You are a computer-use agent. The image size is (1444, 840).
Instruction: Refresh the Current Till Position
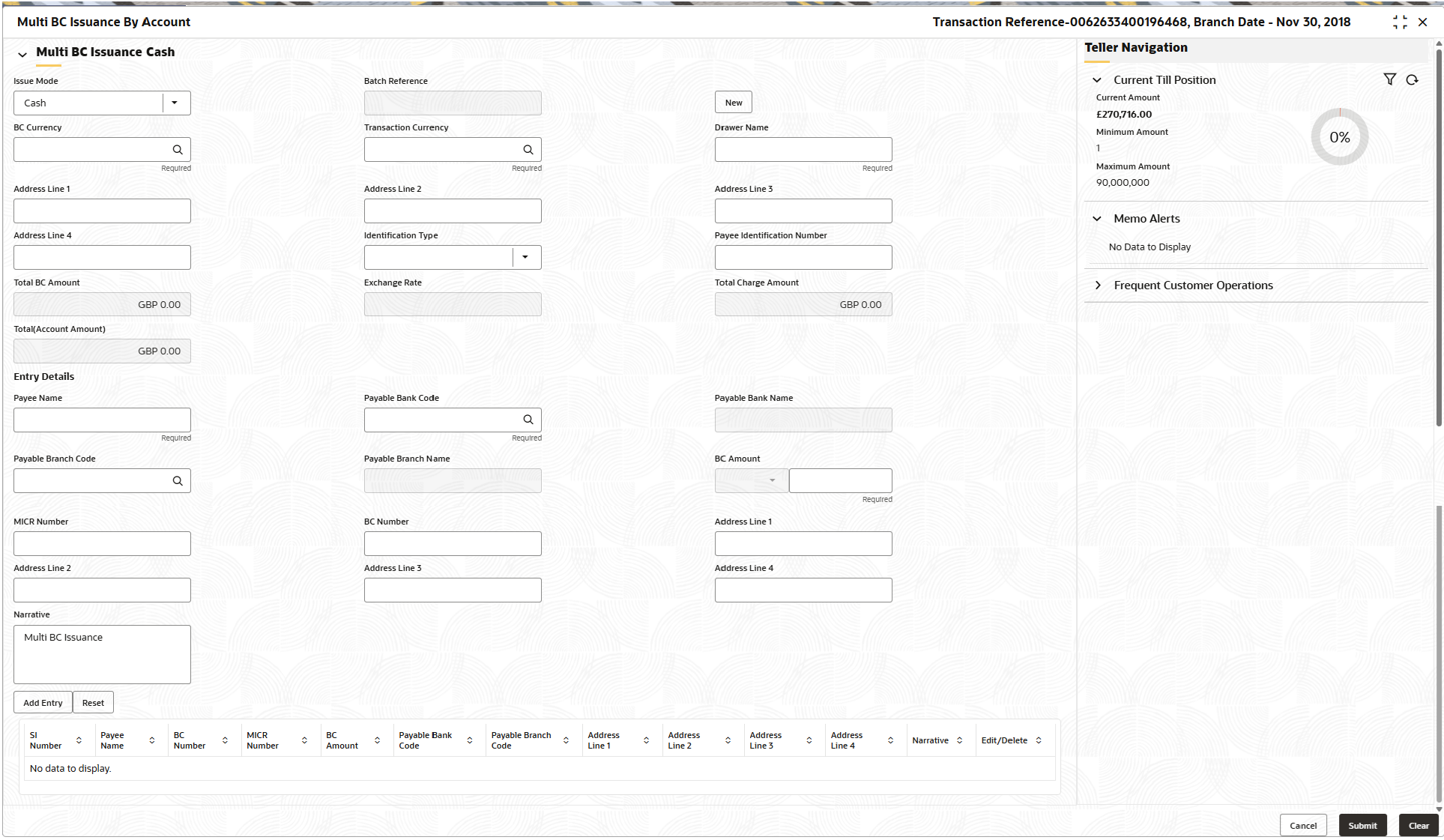tap(1412, 79)
